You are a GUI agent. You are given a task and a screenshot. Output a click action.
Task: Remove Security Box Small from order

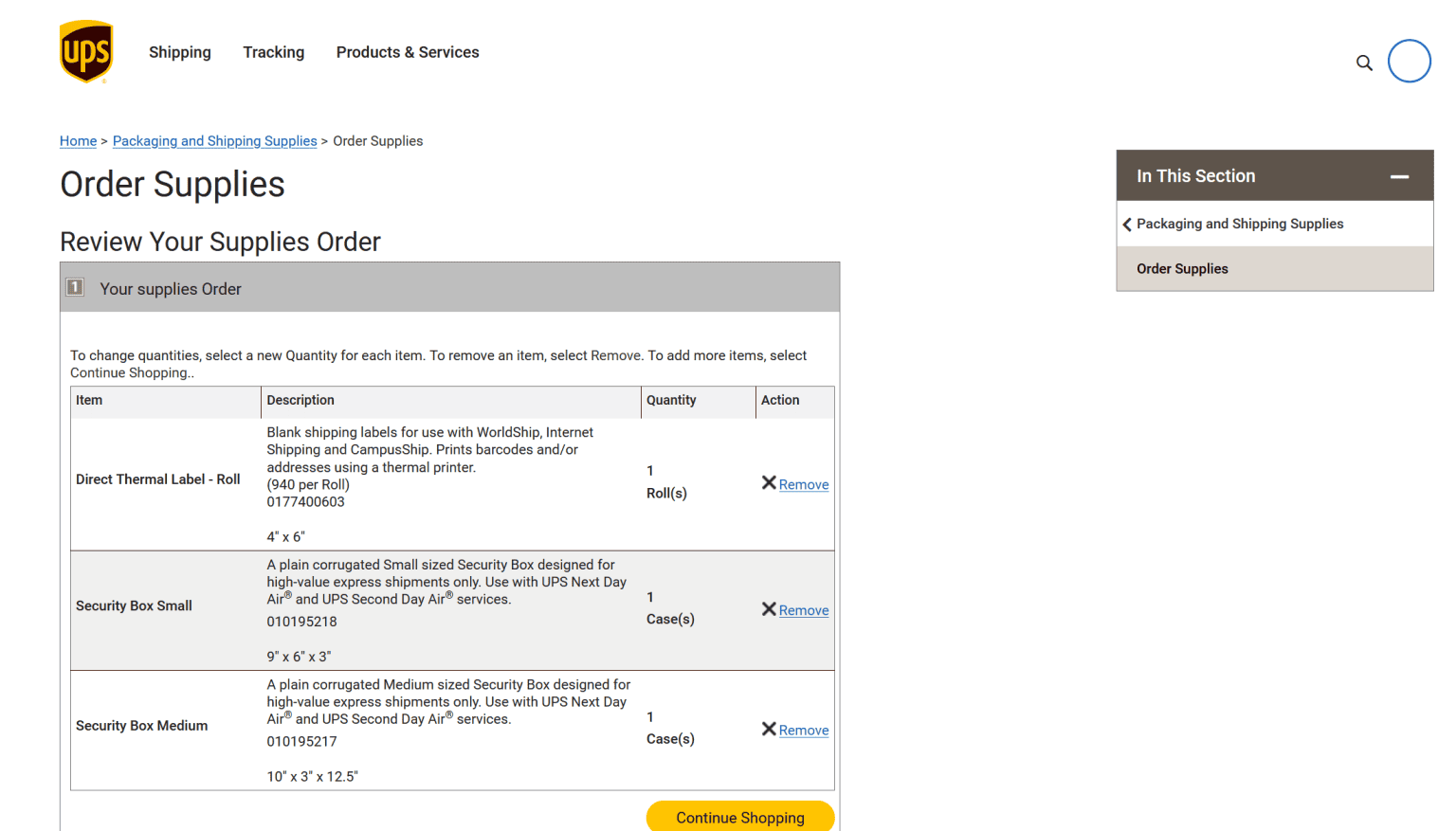coord(804,610)
